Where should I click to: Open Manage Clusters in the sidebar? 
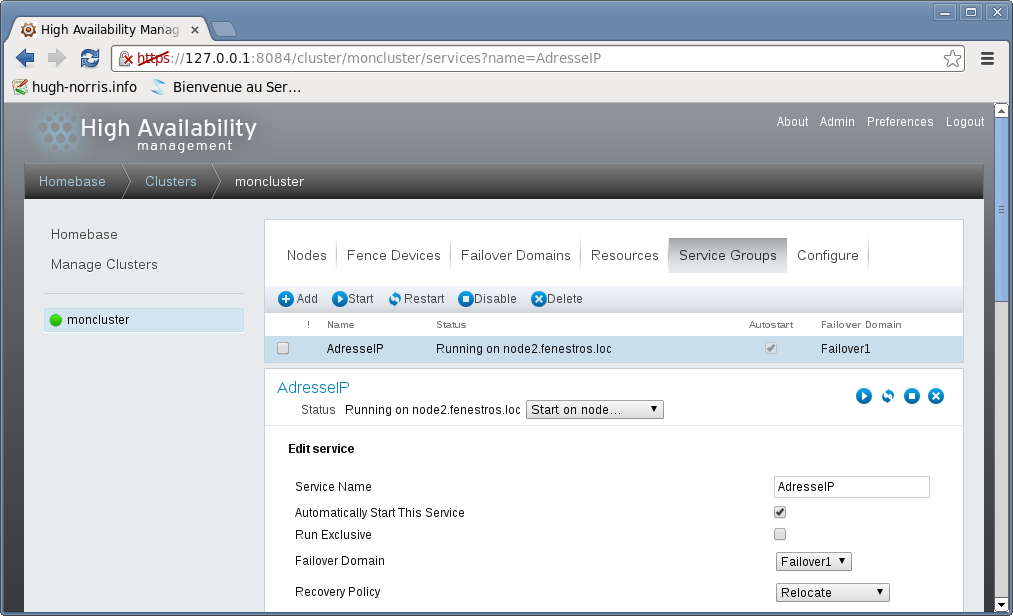point(104,264)
